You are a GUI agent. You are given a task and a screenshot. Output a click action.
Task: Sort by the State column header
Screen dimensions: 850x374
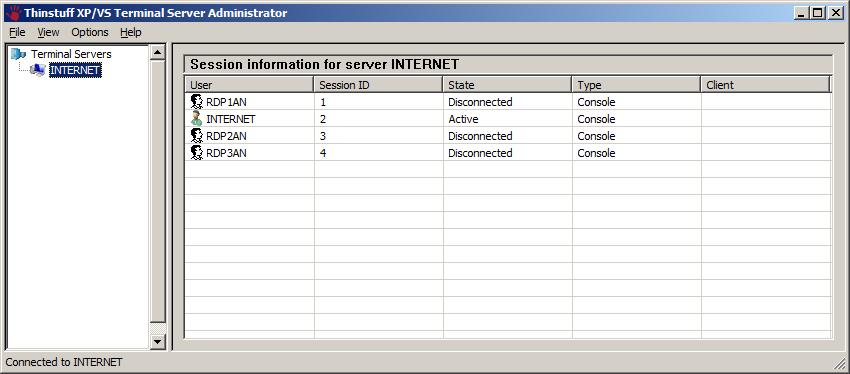click(507, 85)
